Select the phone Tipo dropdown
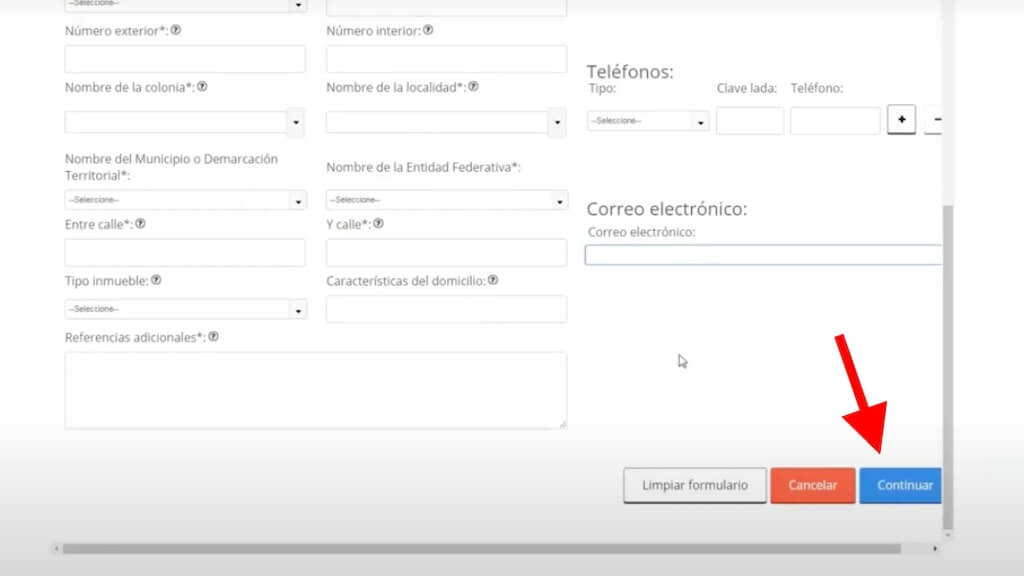This screenshot has height=576, width=1024. pos(648,121)
